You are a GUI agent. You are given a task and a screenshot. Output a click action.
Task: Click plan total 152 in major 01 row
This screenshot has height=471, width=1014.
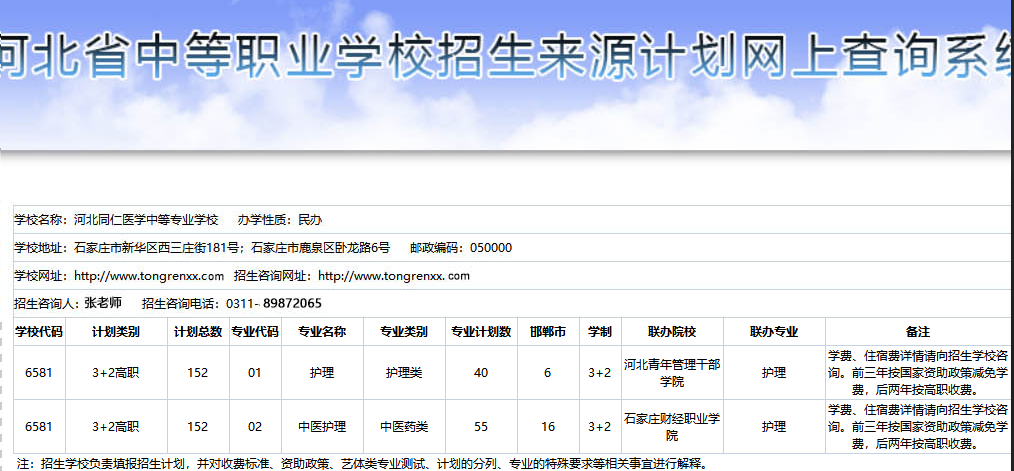[x=198, y=373]
